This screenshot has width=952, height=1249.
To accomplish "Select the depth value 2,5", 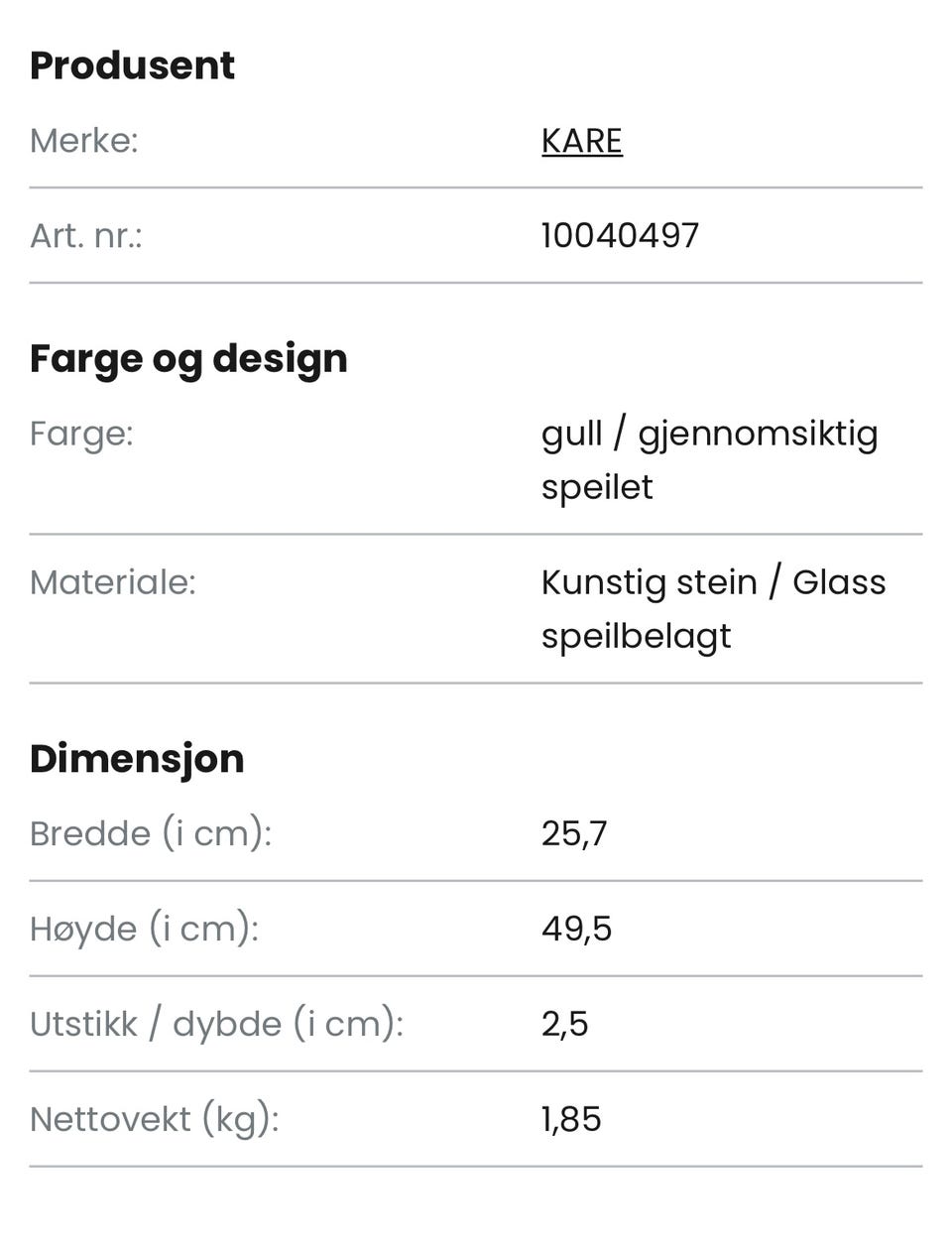I will pyautogui.click(x=564, y=1024).
